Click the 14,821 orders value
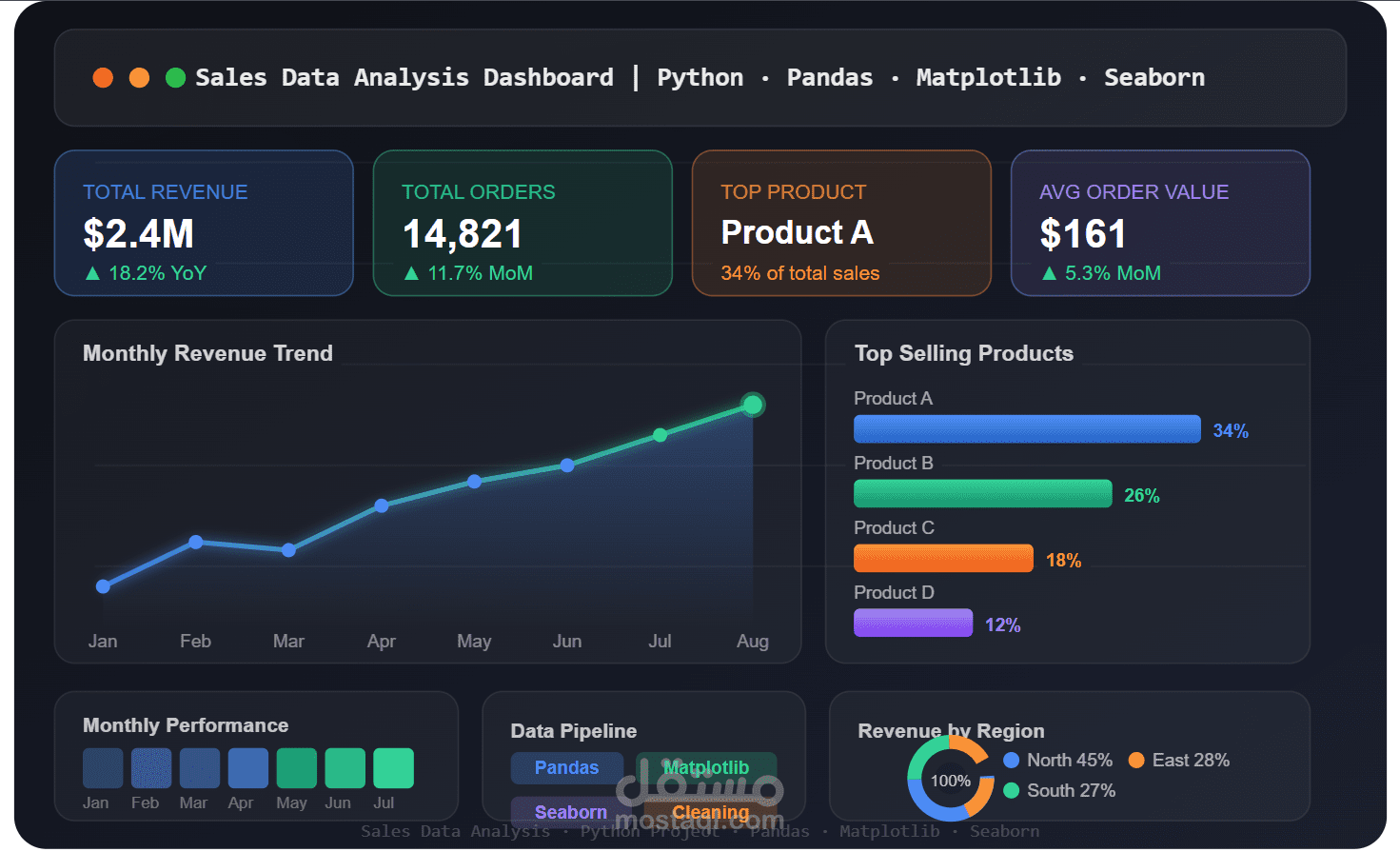Viewport: 1400px width, 852px height. (x=463, y=233)
